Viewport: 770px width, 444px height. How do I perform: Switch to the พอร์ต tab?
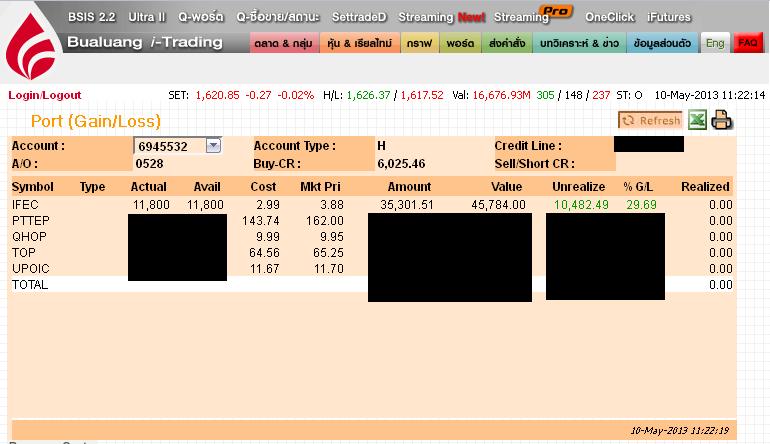459,44
